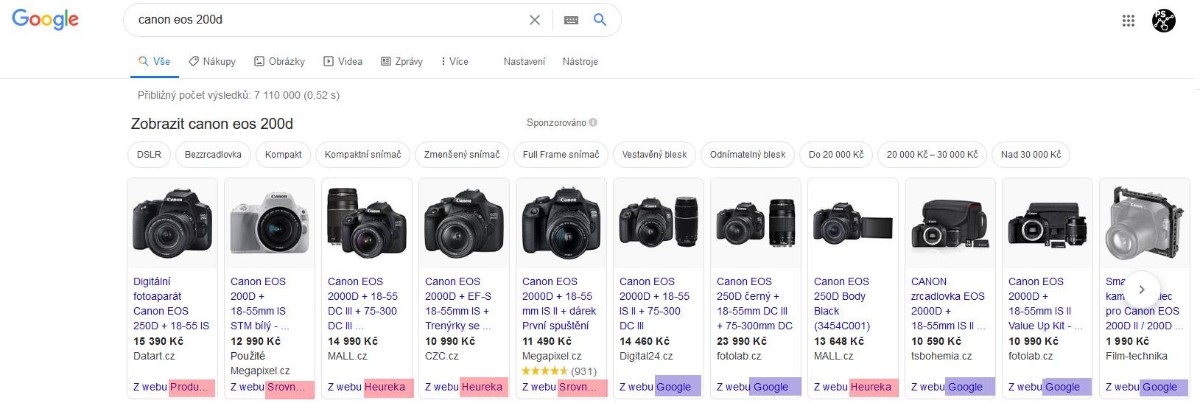This screenshot has width=1200, height=403.
Task: Open the Zprávy tab
Action: 401,61
